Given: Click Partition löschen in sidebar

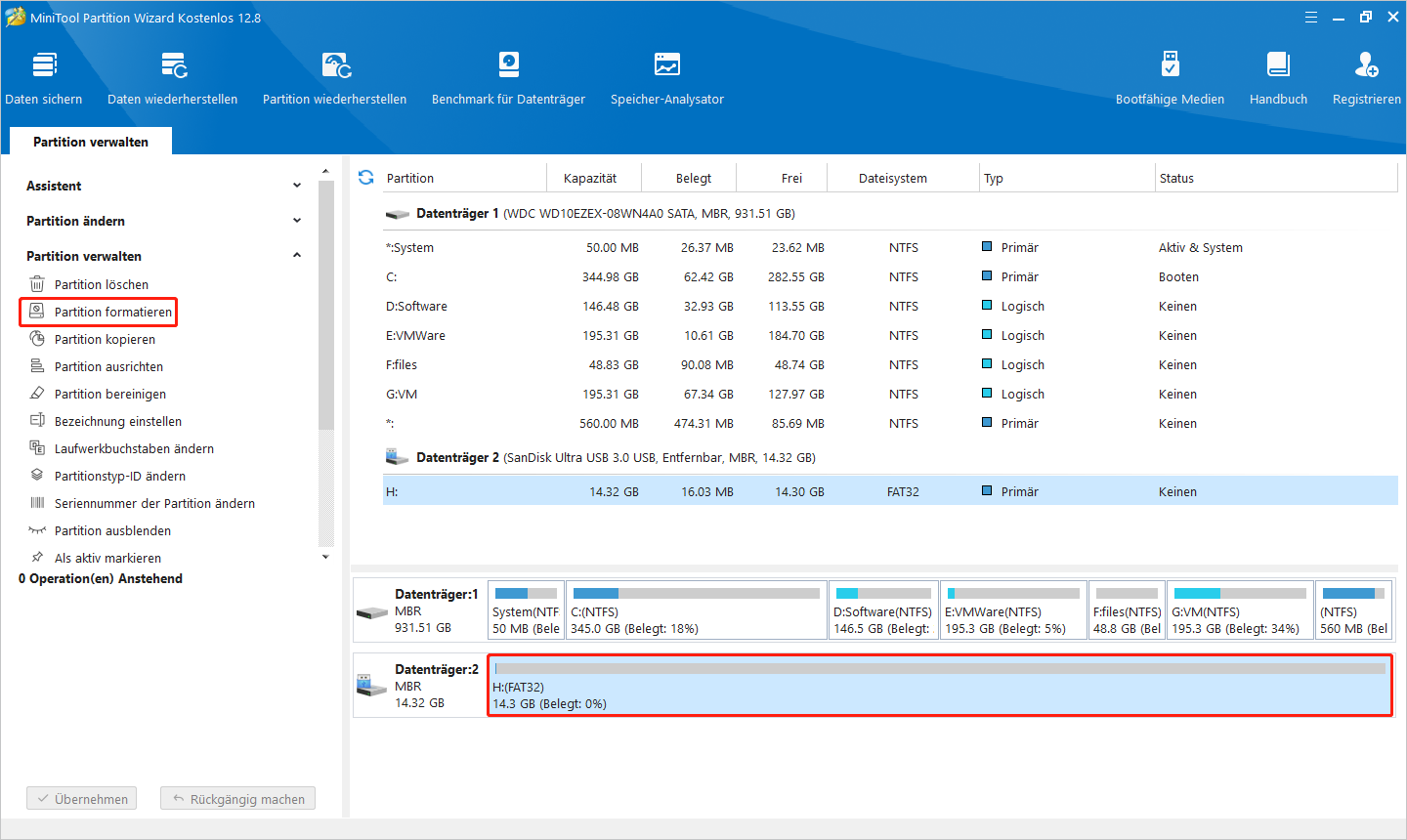Looking at the screenshot, I should (x=102, y=284).
